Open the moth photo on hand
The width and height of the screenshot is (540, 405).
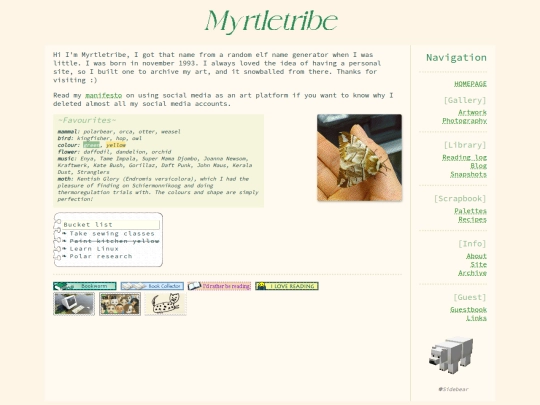coord(359,158)
